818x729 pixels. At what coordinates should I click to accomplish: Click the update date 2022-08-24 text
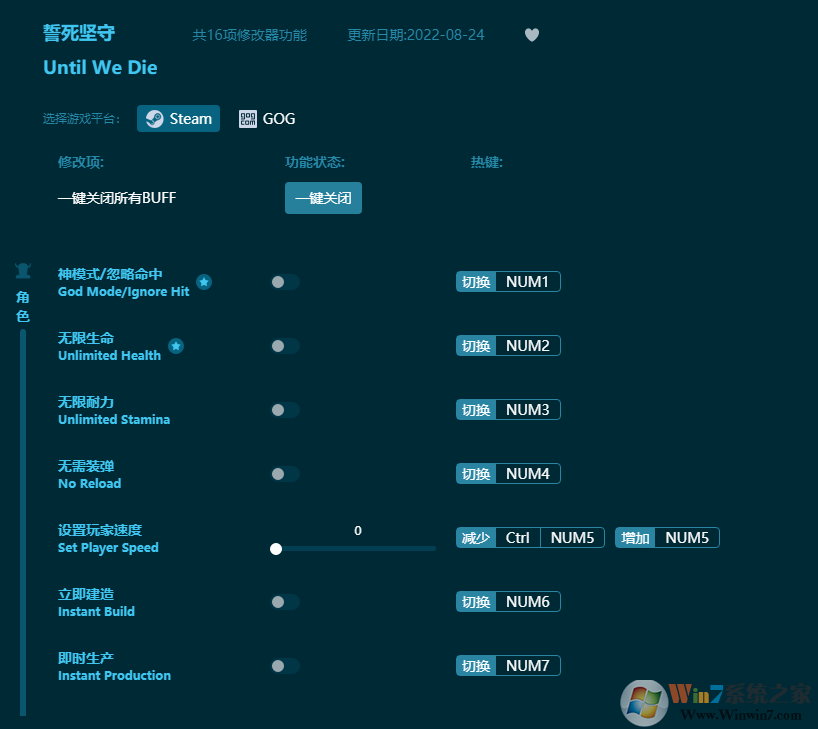[416, 35]
